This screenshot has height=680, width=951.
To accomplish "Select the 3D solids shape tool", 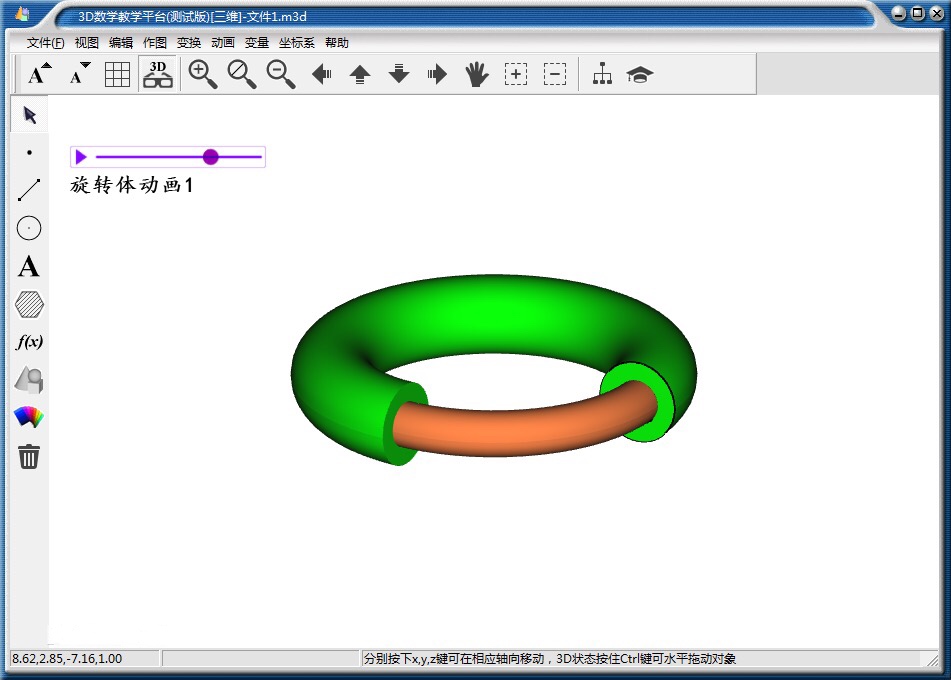I will pyautogui.click(x=29, y=380).
